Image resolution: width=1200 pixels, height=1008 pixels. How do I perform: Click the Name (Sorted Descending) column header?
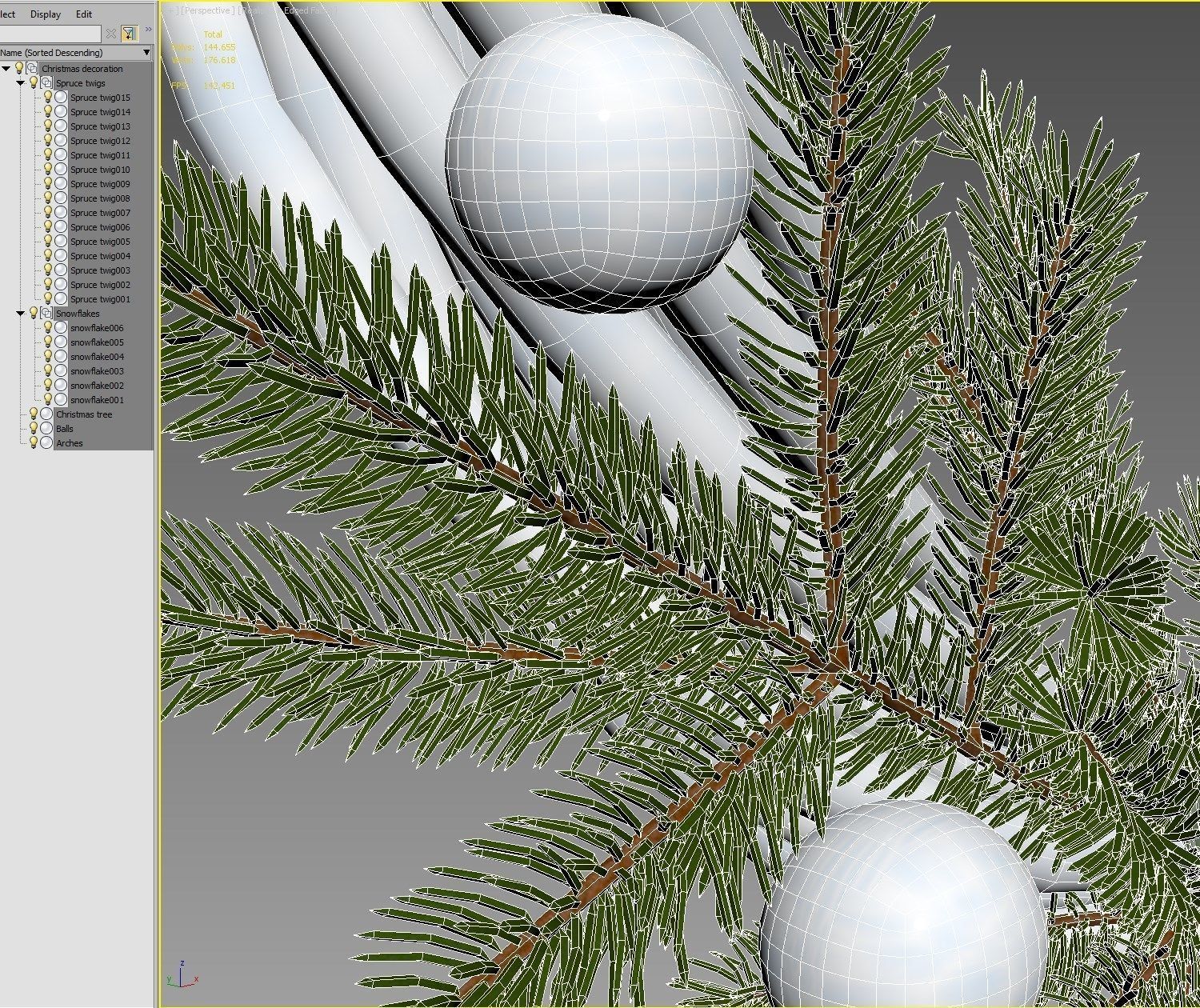tap(76, 53)
